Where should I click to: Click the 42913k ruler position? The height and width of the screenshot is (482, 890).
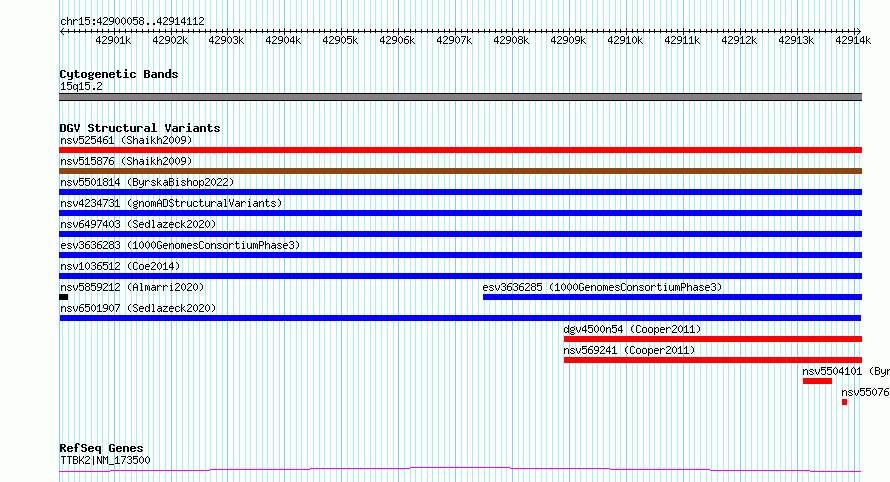coord(796,40)
